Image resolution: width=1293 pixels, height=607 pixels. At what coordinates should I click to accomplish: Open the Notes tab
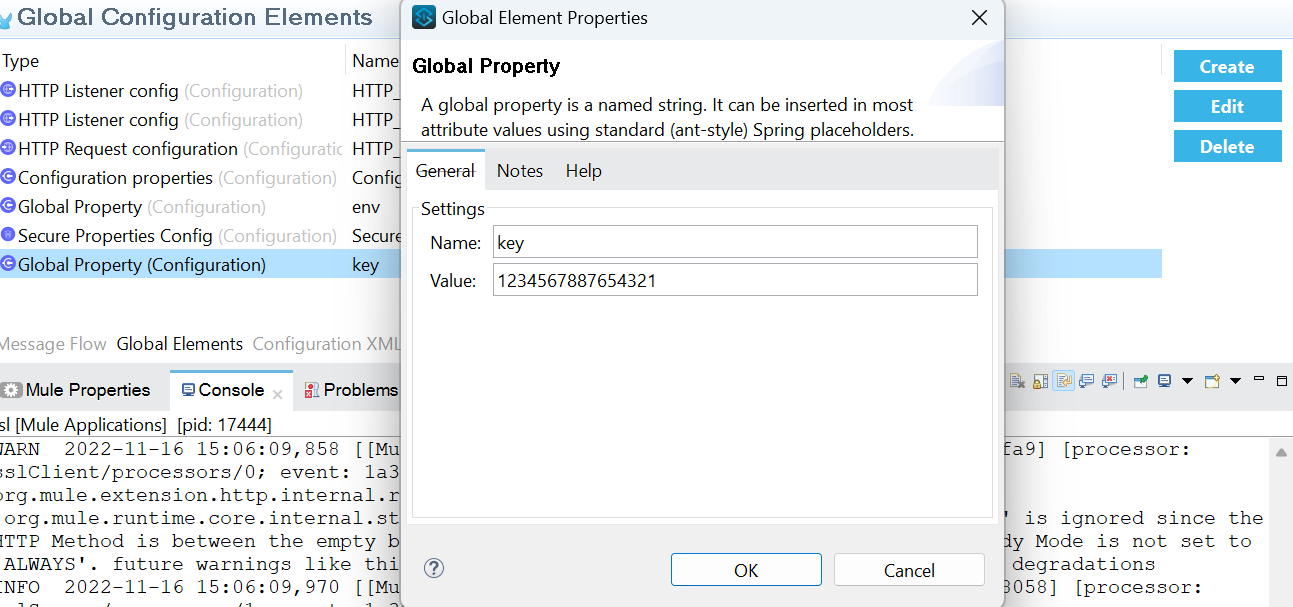click(520, 171)
